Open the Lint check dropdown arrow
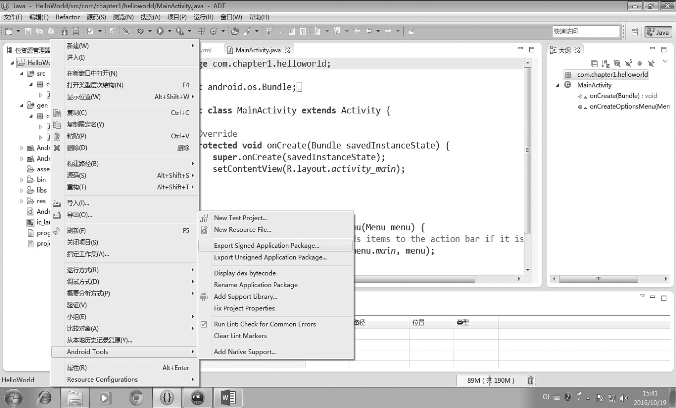The width and height of the screenshot is (676, 408). (x=100, y=31)
